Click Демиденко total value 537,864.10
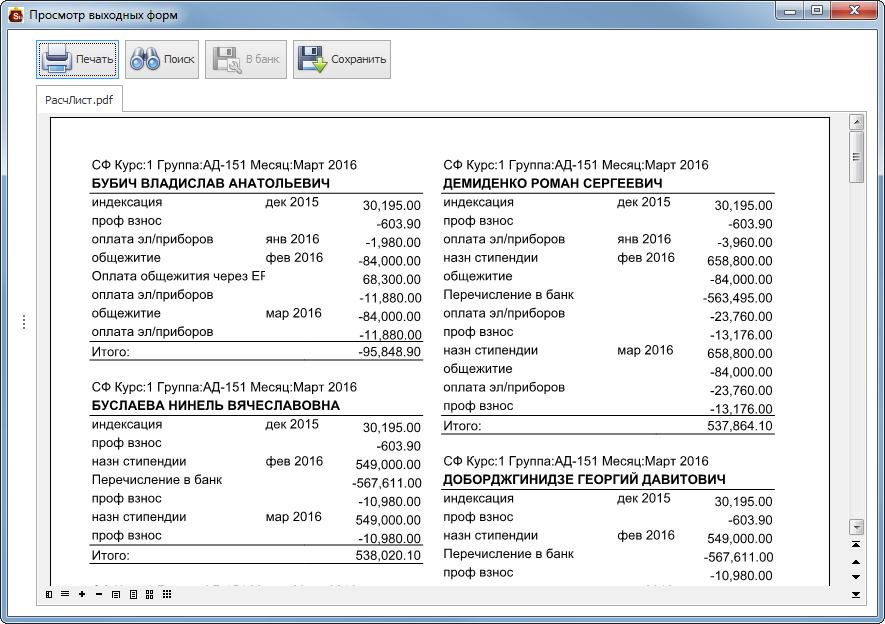Image resolution: width=885 pixels, height=624 pixels. [x=740, y=426]
